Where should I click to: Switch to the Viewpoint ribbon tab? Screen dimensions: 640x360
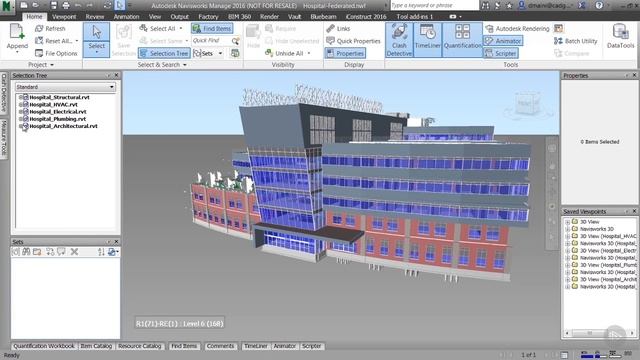64,17
